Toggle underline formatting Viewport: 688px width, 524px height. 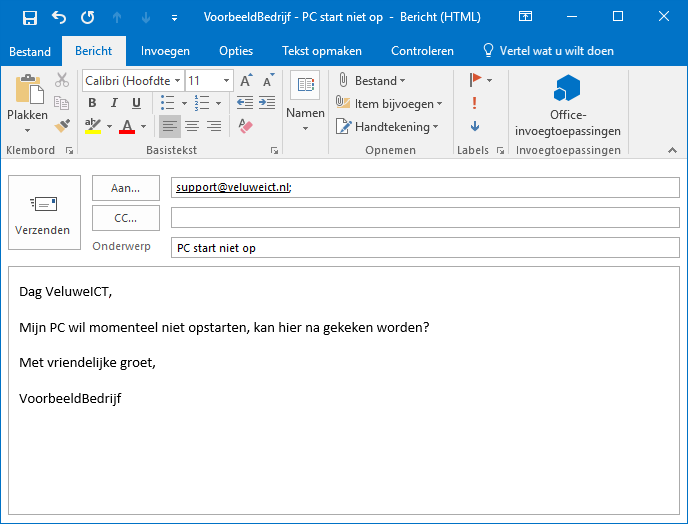click(136, 103)
